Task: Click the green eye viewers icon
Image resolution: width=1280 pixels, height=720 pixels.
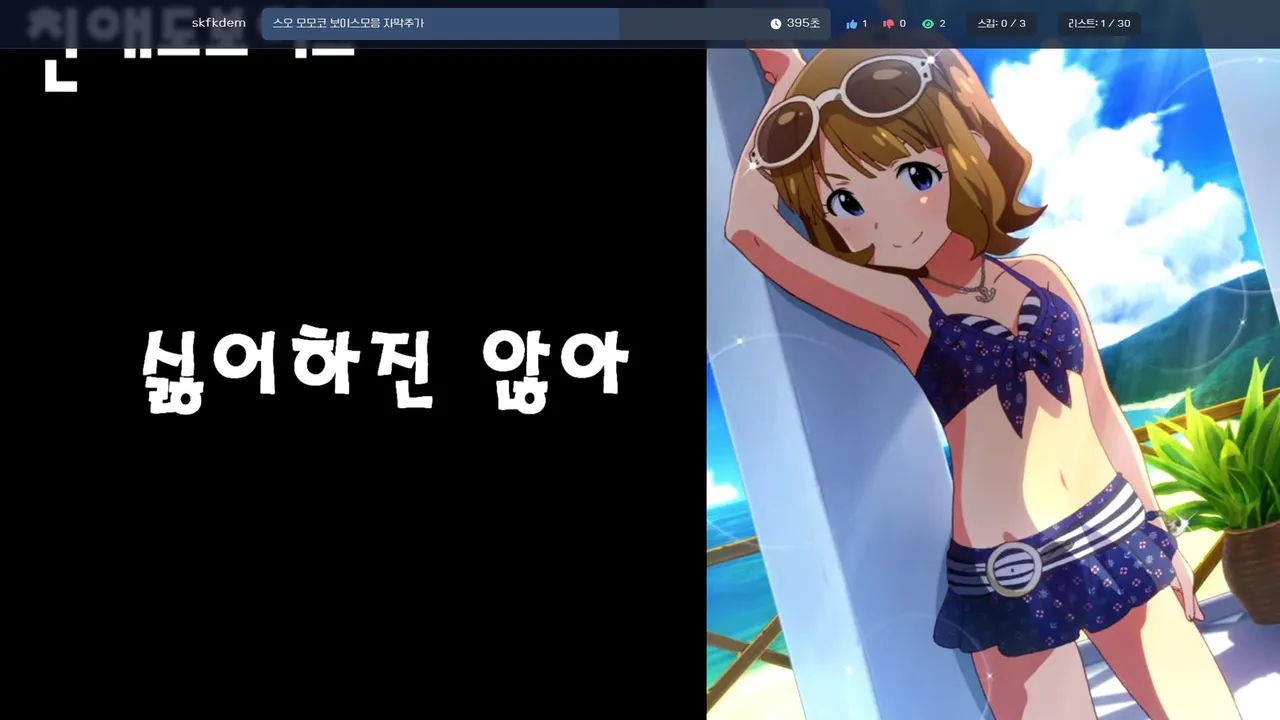Action: pos(927,24)
